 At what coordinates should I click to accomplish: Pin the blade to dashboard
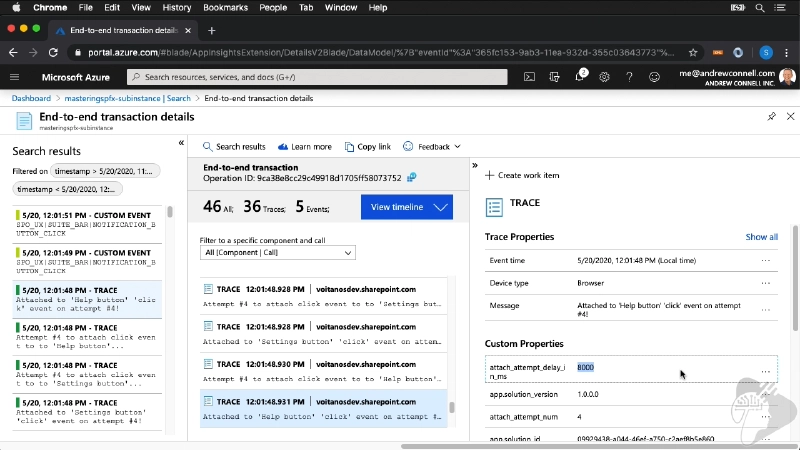[771, 116]
